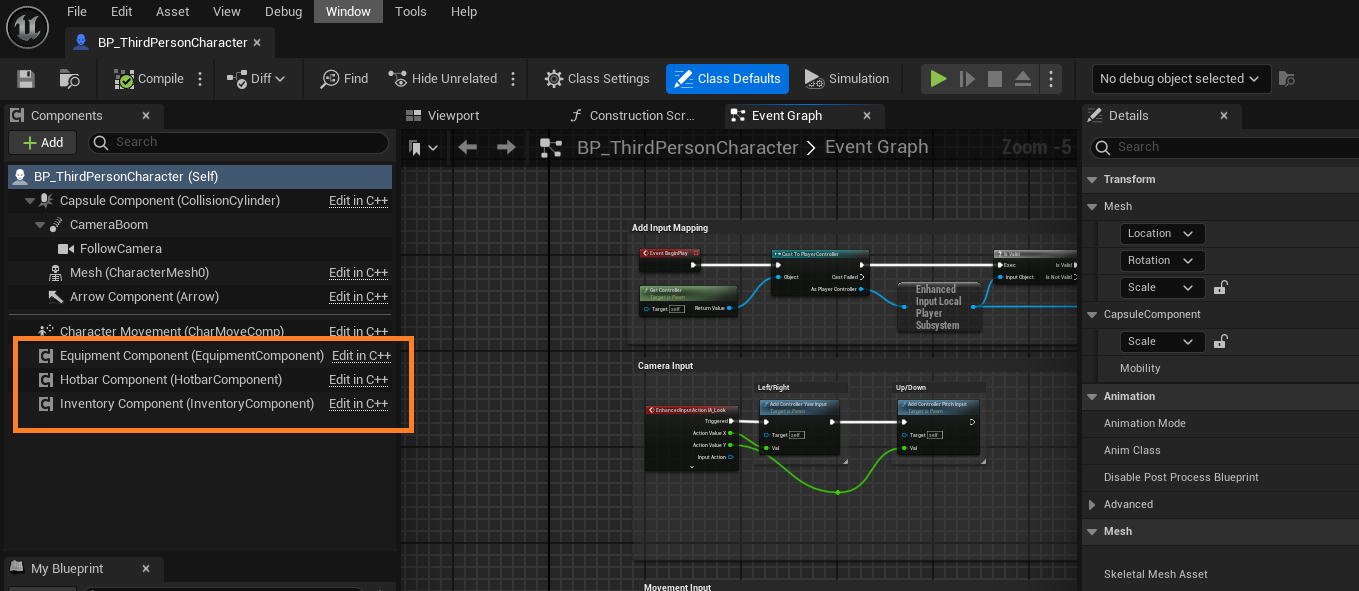Toggle the Mesh Scale lock icon
This screenshot has height=591, width=1359.
[x=1220, y=288]
